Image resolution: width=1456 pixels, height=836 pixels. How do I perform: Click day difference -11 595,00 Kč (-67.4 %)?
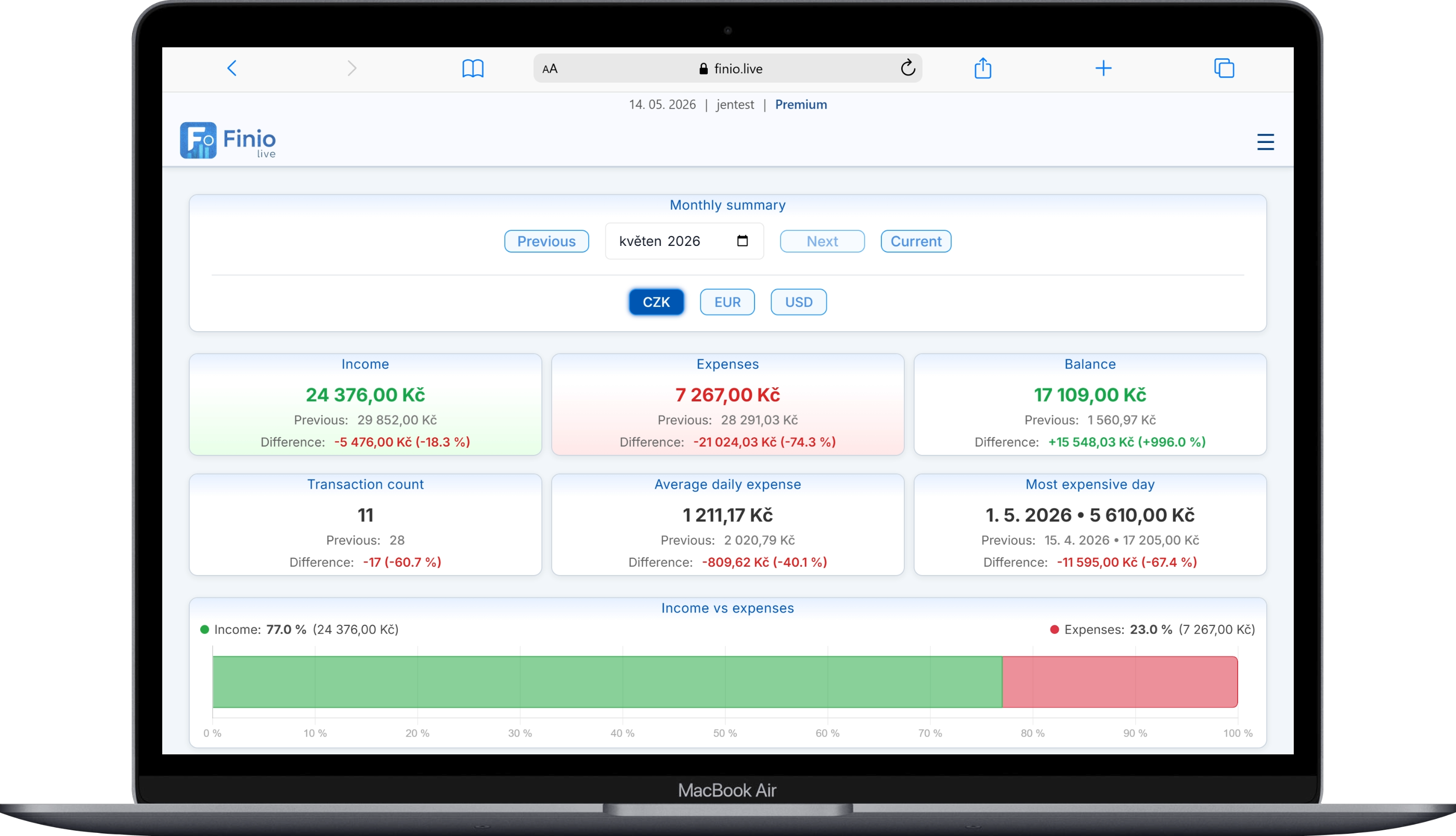click(x=1126, y=562)
